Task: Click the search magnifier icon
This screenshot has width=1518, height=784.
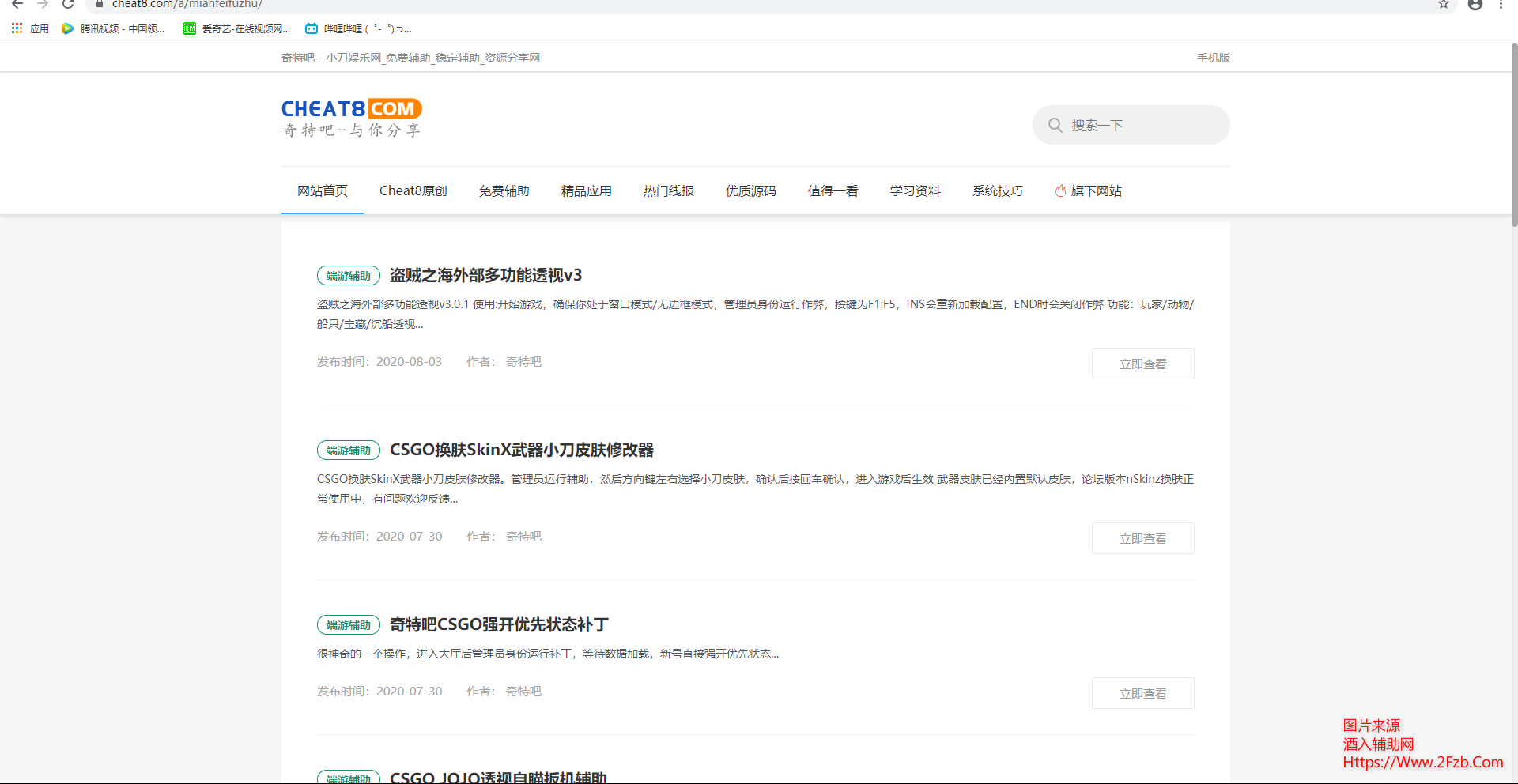Action: [1055, 125]
